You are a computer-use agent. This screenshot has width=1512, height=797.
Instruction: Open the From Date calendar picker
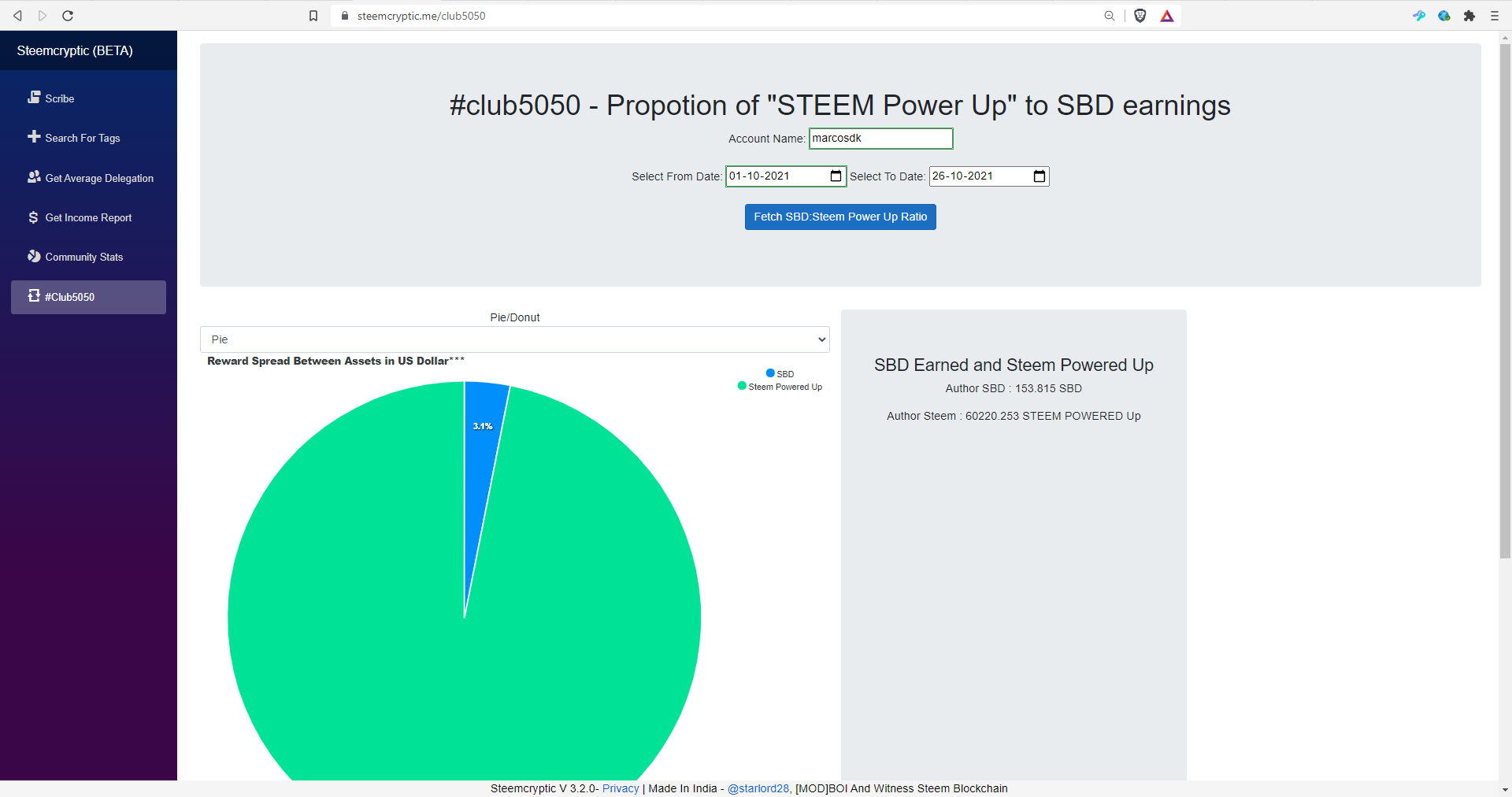click(x=836, y=176)
